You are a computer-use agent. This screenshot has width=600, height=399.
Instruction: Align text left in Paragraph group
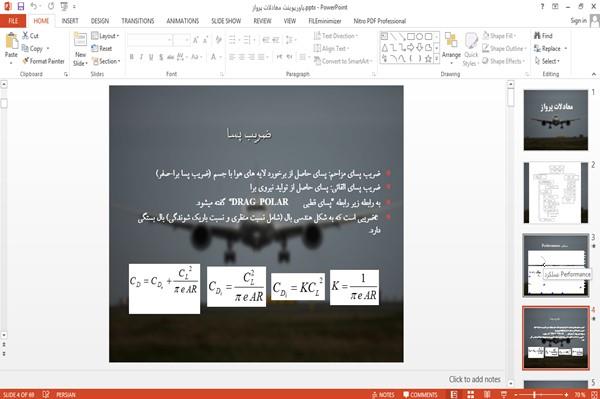[232, 57]
